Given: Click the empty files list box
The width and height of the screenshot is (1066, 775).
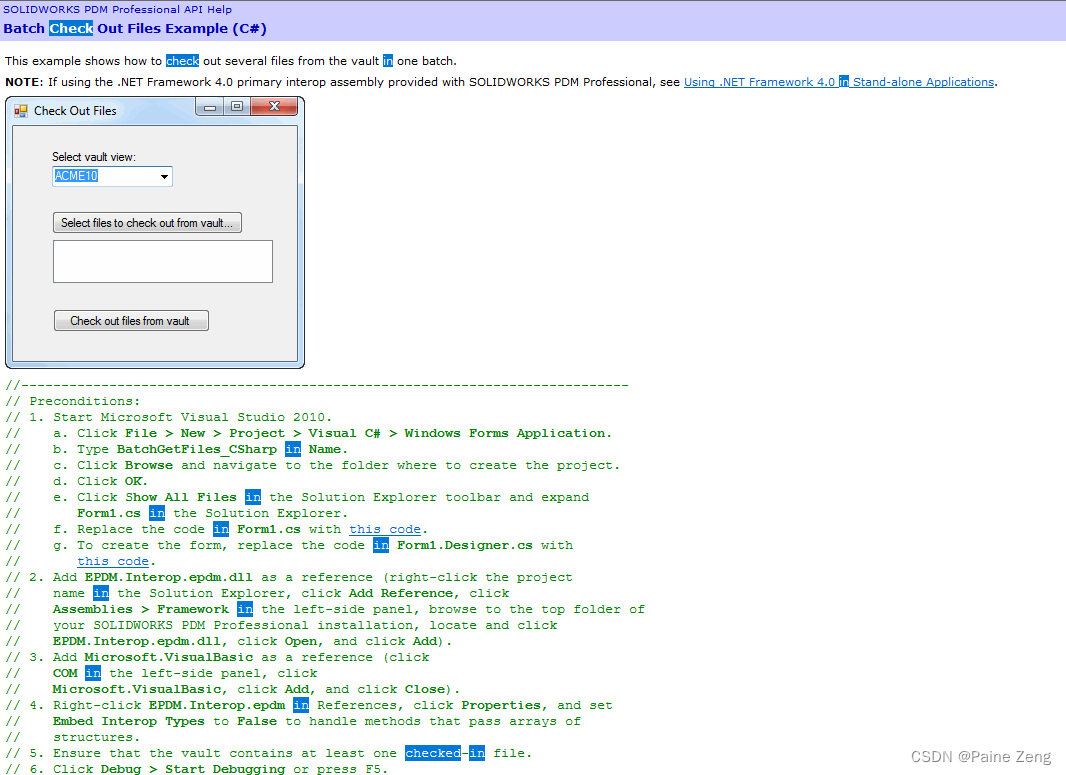Looking at the screenshot, I should point(162,261).
